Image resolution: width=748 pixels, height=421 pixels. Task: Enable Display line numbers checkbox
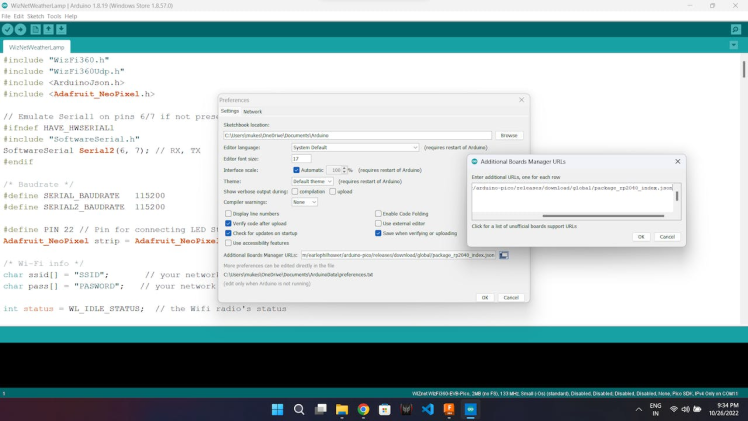[x=228, y=213]
